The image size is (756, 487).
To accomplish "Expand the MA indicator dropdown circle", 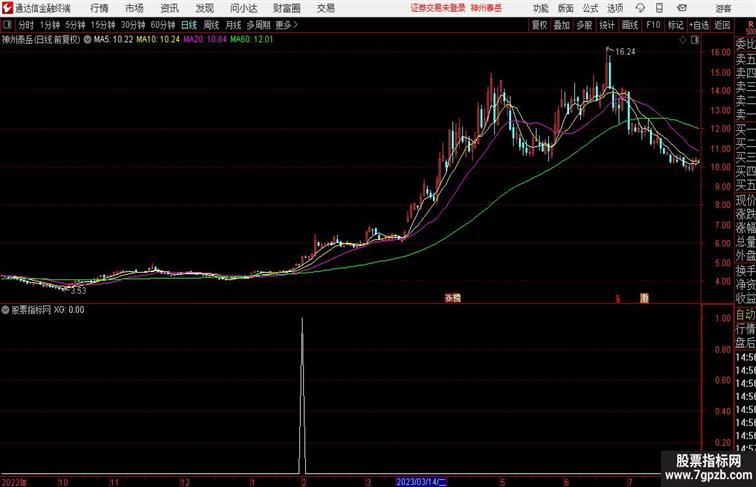I will pos(87,40).
